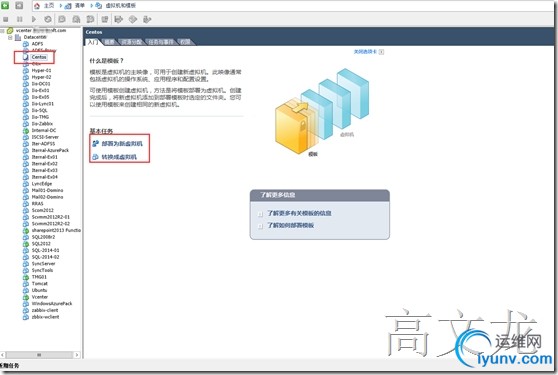Switch to the third tab in Centos panel
This screenshot has width=558, height=375.
pyautogui.click(x=131, y=42)
